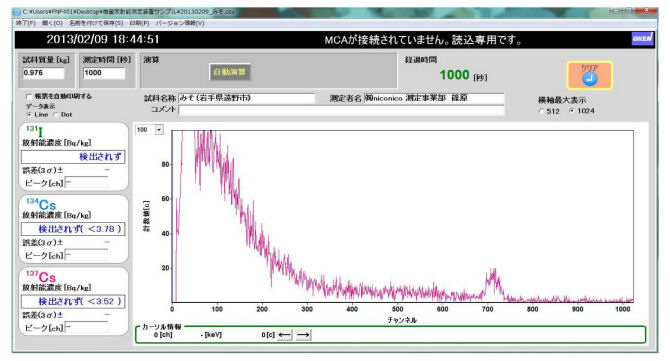670x361 pixels.
Task: Set horizontal axis maximum to 1024
Action: [571, 111]
